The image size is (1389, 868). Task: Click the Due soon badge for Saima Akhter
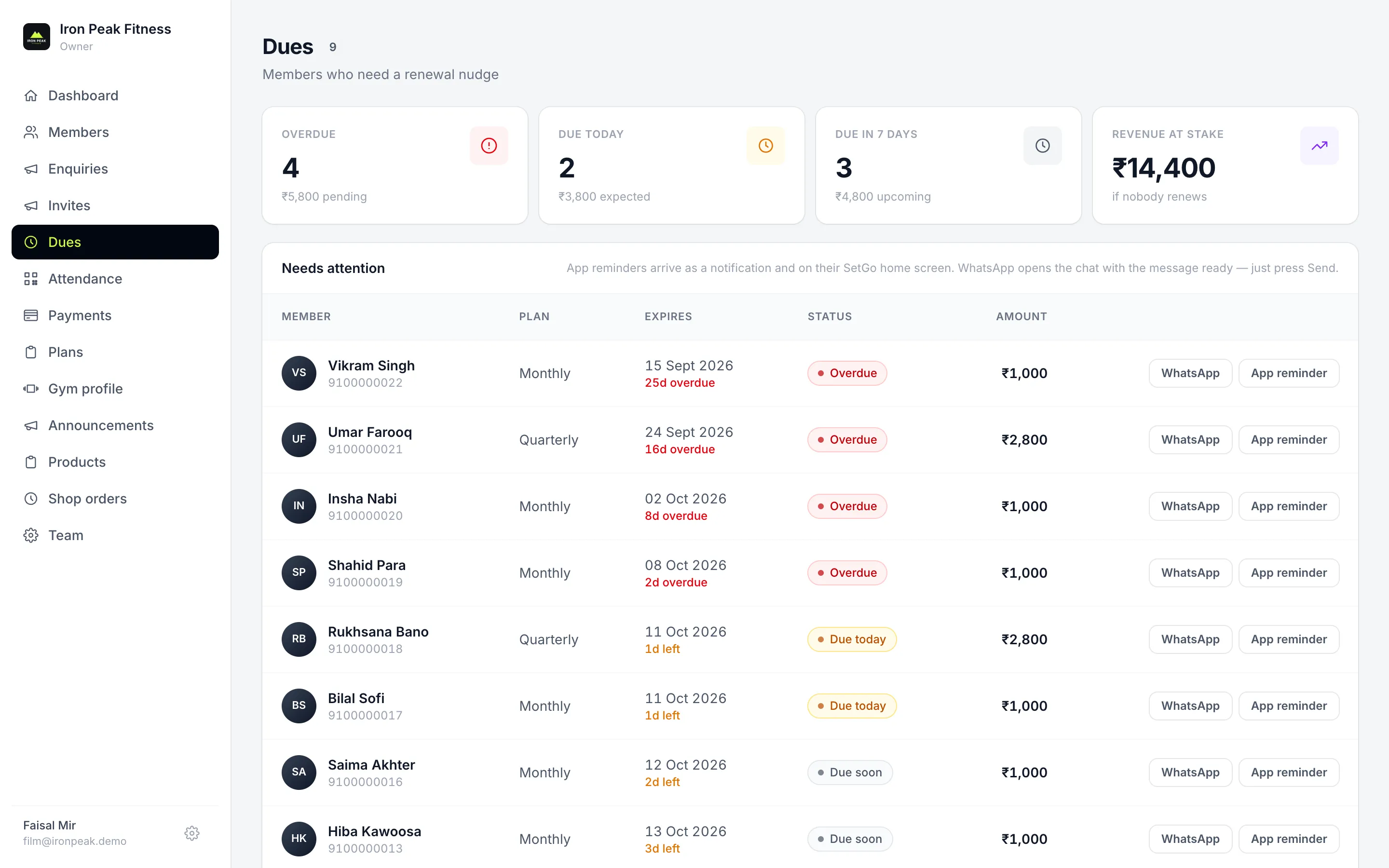tap(849, 773)
